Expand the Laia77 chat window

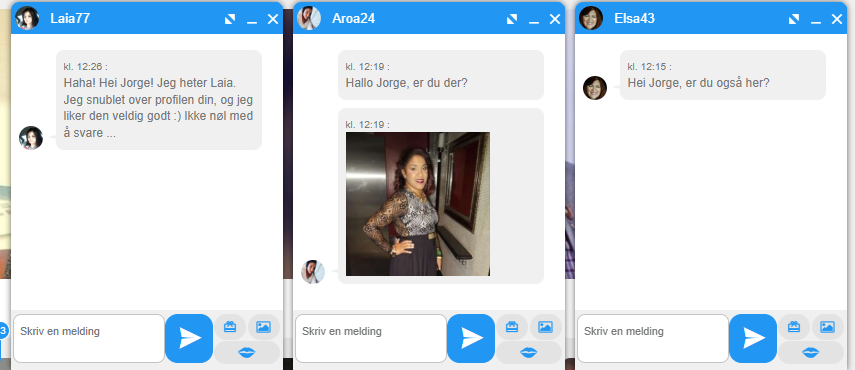pos(230,19)
